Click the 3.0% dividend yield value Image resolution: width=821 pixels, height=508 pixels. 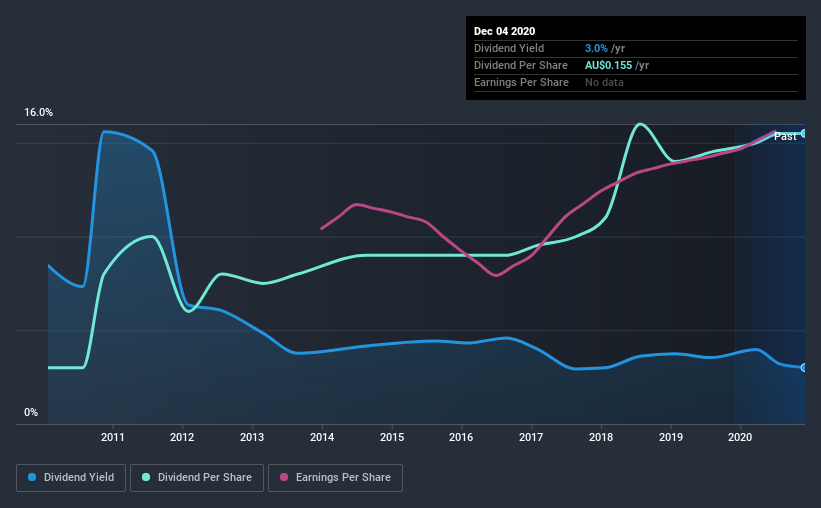pos(596,48)
